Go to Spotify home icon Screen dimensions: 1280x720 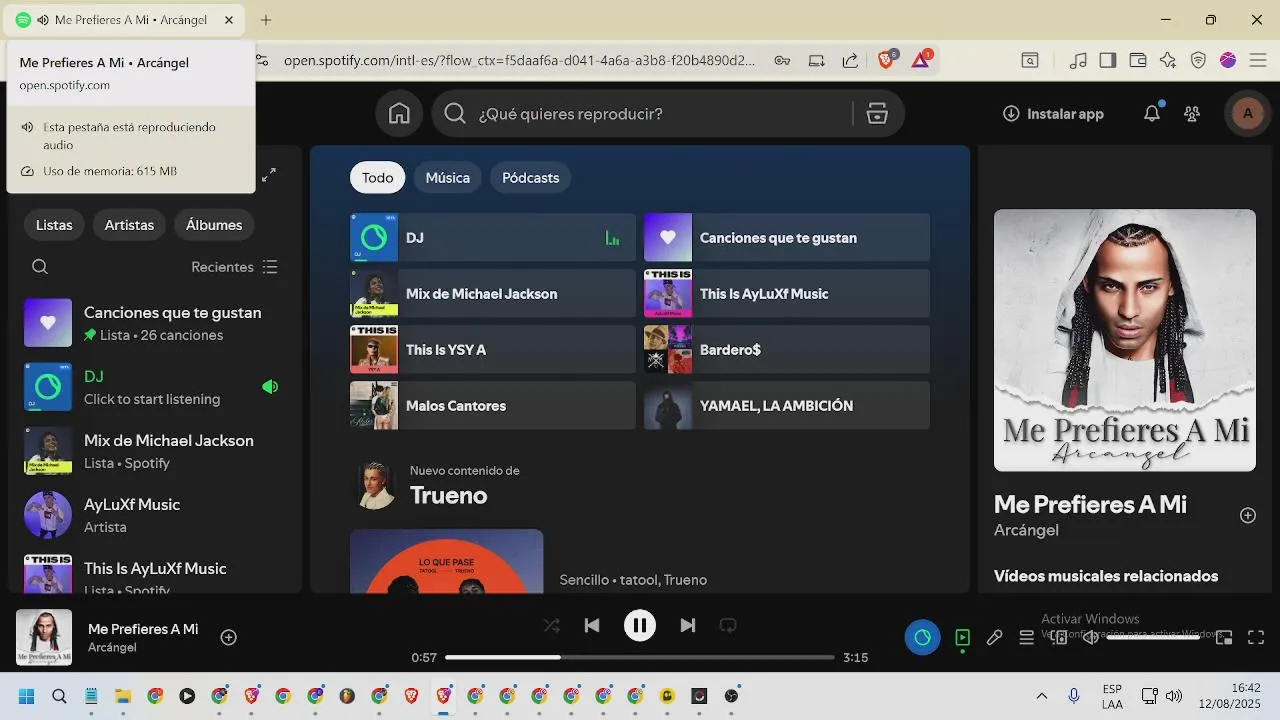tap(399, 114)
